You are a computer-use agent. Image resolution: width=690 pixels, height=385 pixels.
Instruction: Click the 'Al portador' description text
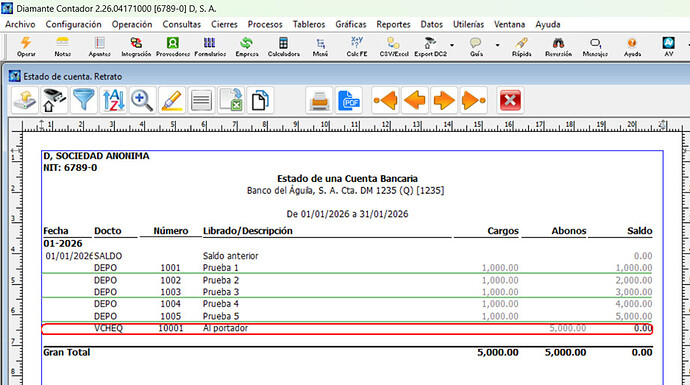coord(225,328)
